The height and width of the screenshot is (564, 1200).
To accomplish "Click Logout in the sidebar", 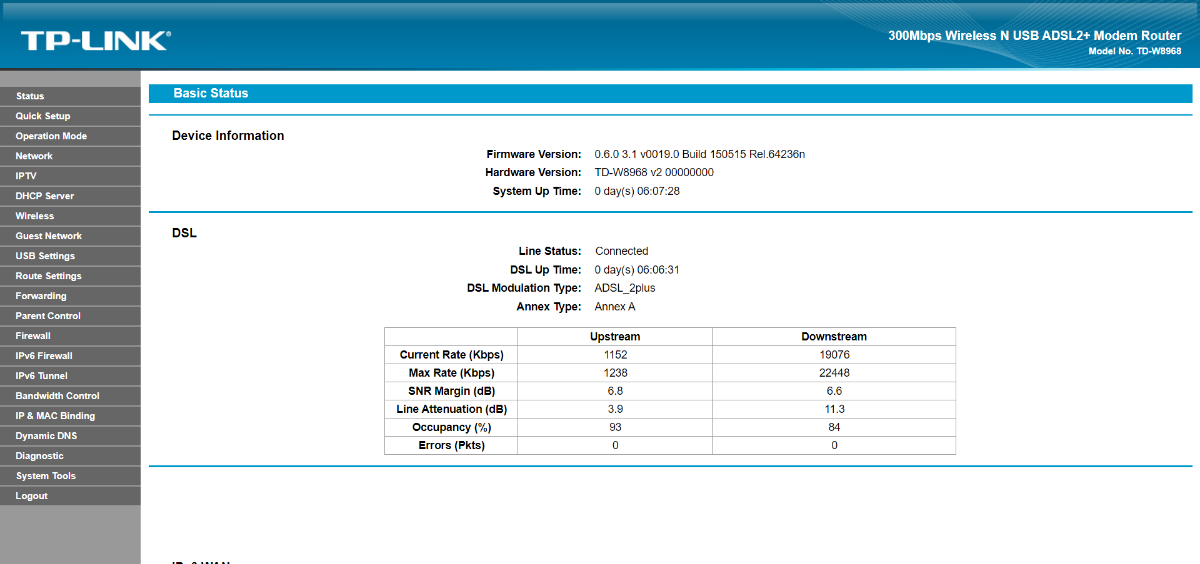I will (31, 496).
